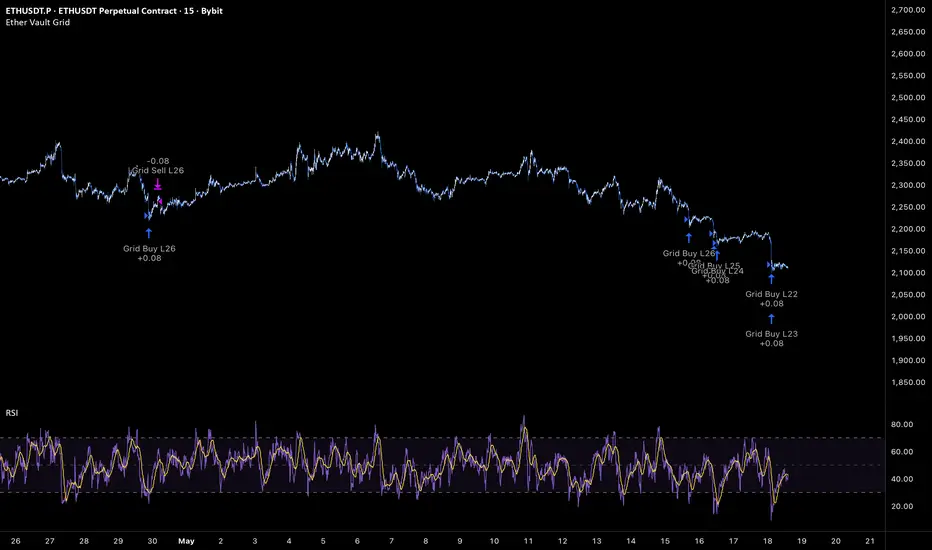Select the Grid Buy L22 trade label

click(772, 294)
